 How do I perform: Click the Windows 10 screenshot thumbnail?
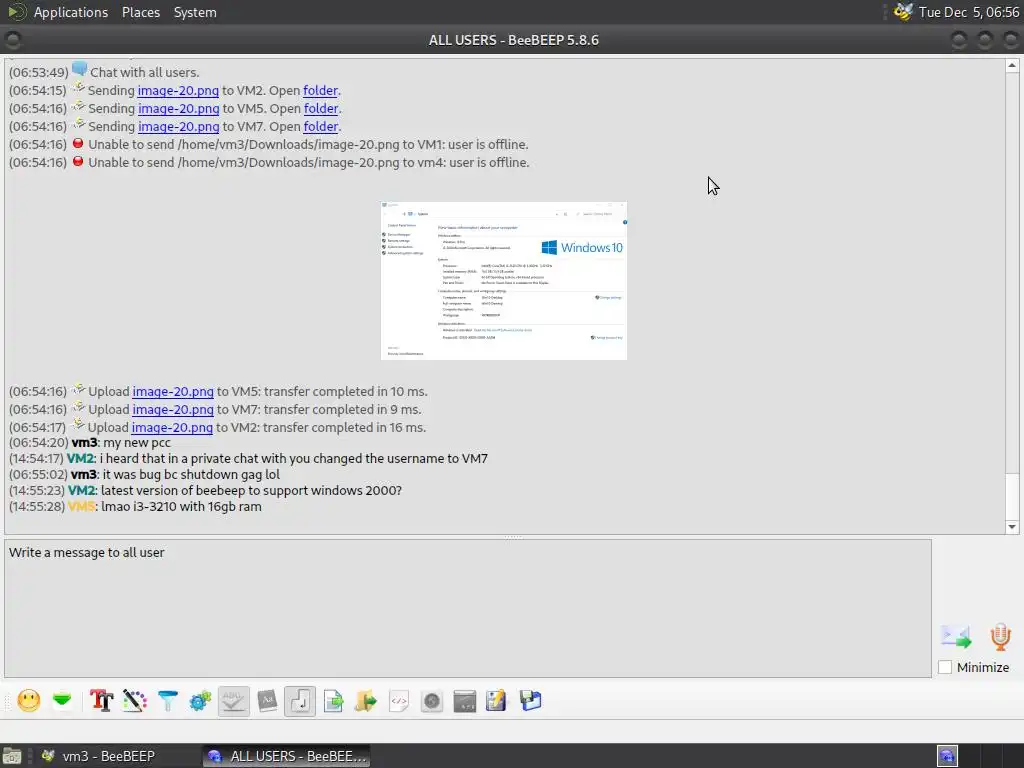click(504, 281)
